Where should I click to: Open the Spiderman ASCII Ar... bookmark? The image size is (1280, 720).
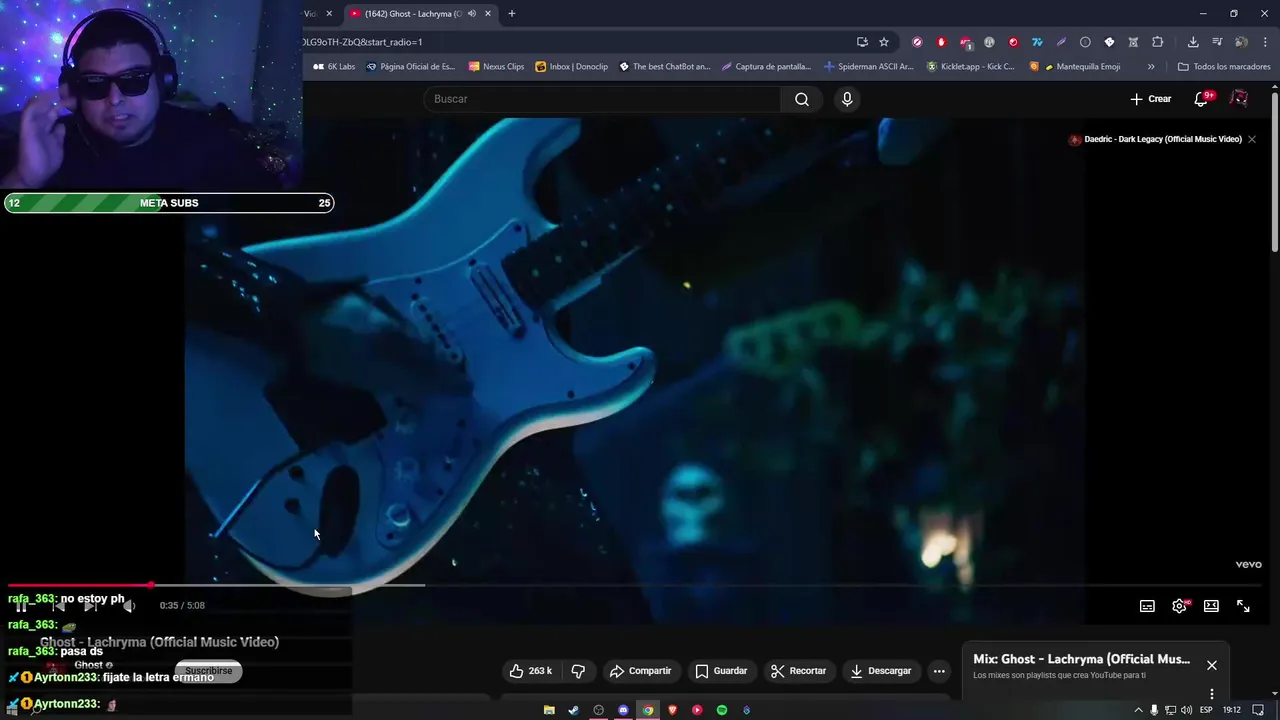[869, 66]
